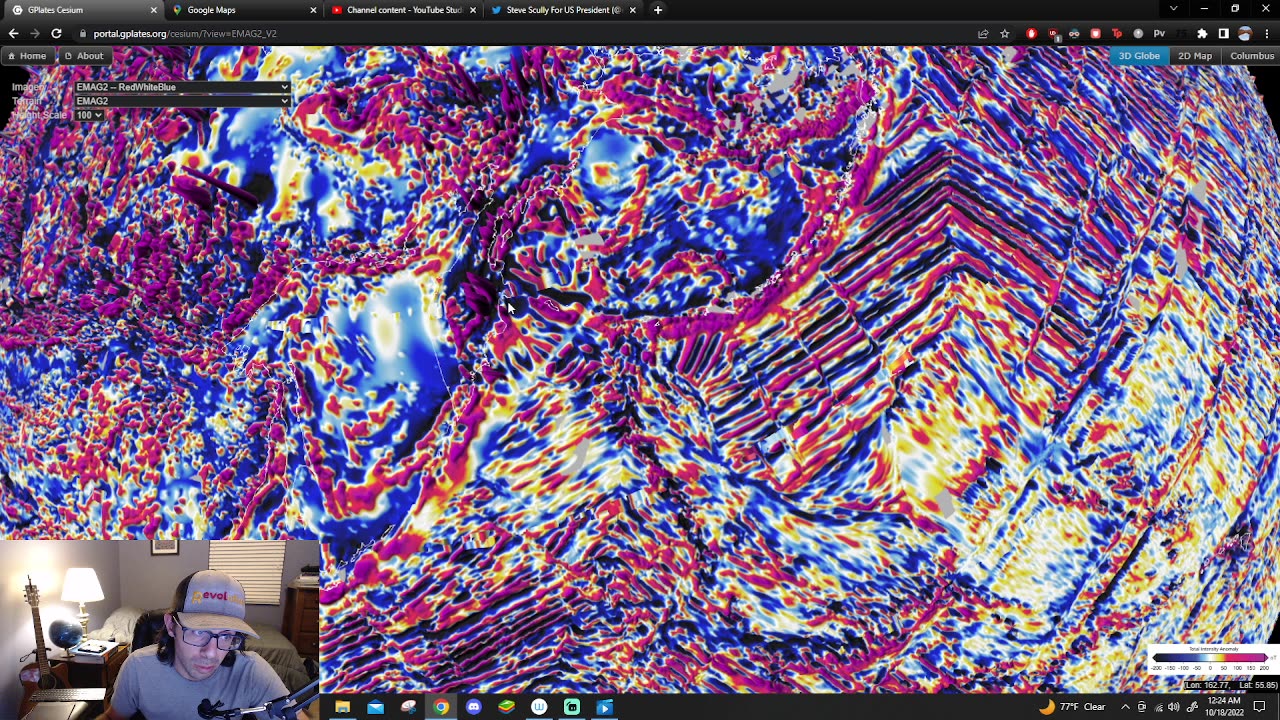Open the volume control in system tray
The image size is (1280, 720).
pos(1173,707)
